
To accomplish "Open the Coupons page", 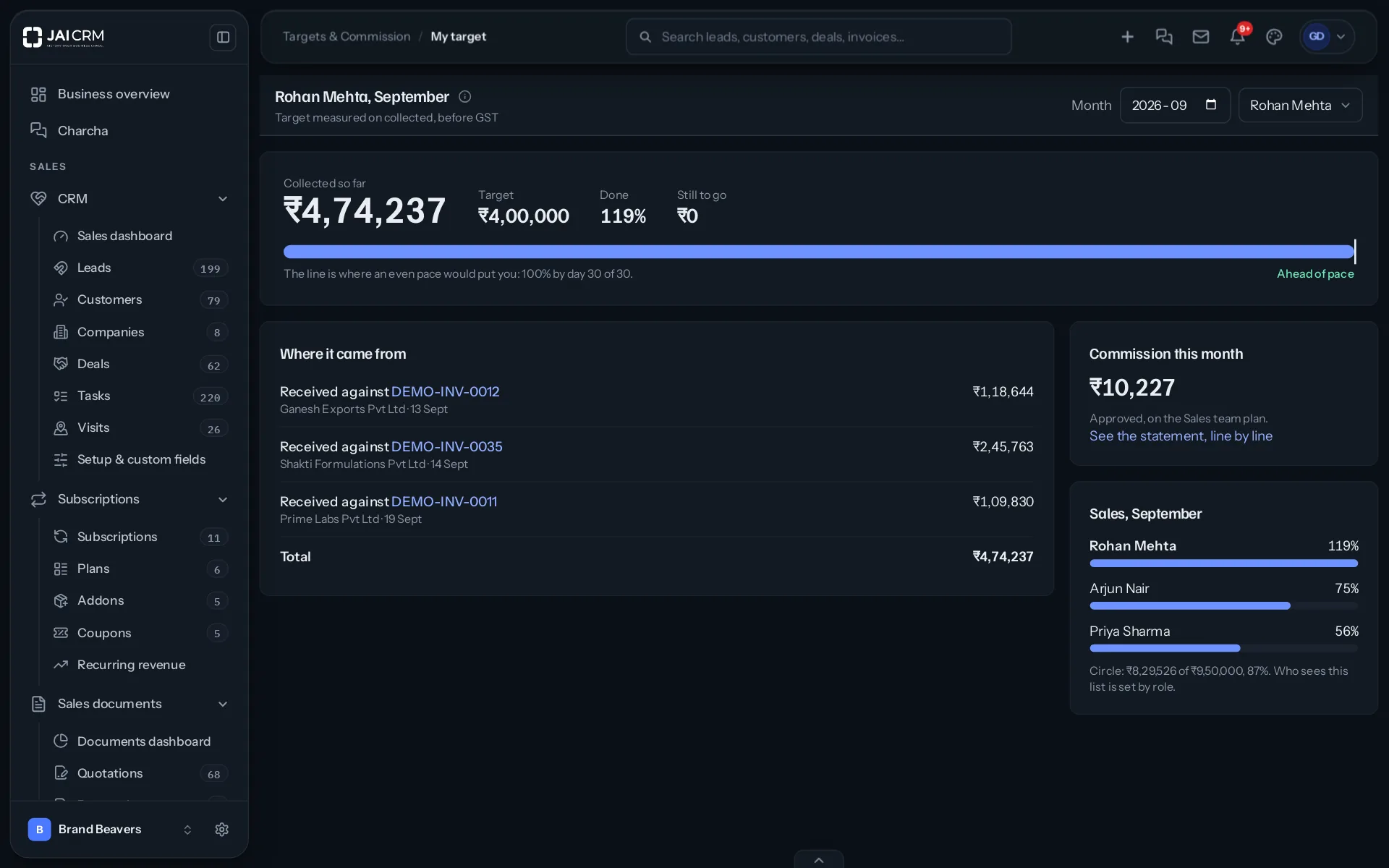I will pyautogui.click(x=140, y=633).
